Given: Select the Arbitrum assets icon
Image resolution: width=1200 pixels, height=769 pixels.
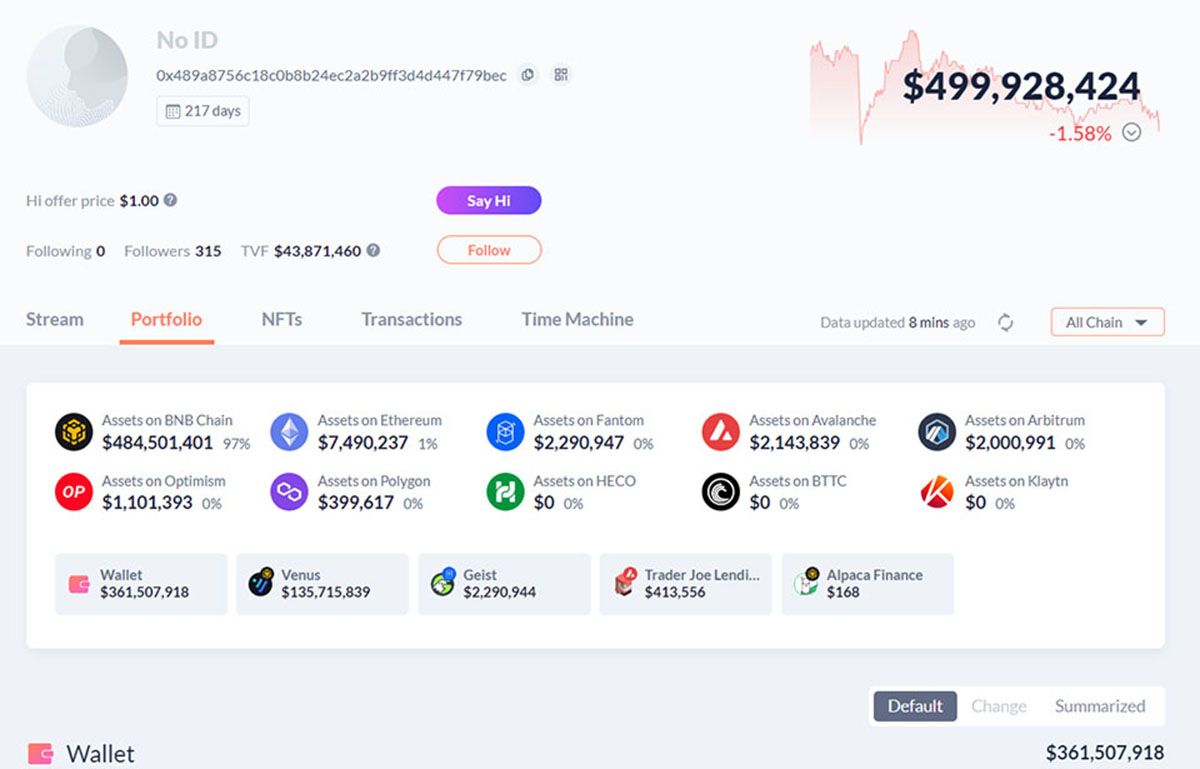Looking at the screenshot, I should click(x=937, y=432).
